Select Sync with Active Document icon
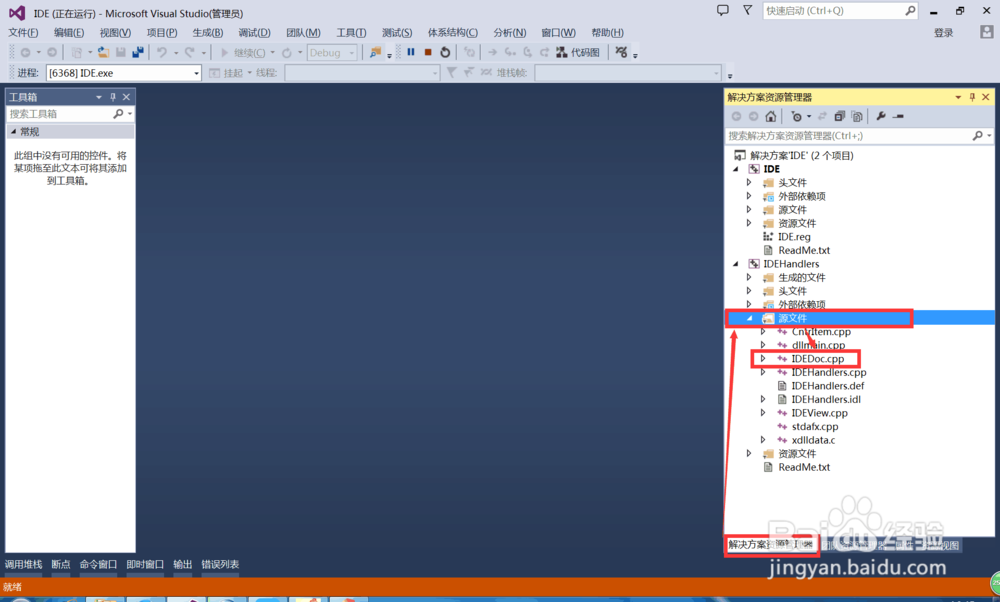The width and height of the screenshot is (1000, 602). (x=822, y=115)
